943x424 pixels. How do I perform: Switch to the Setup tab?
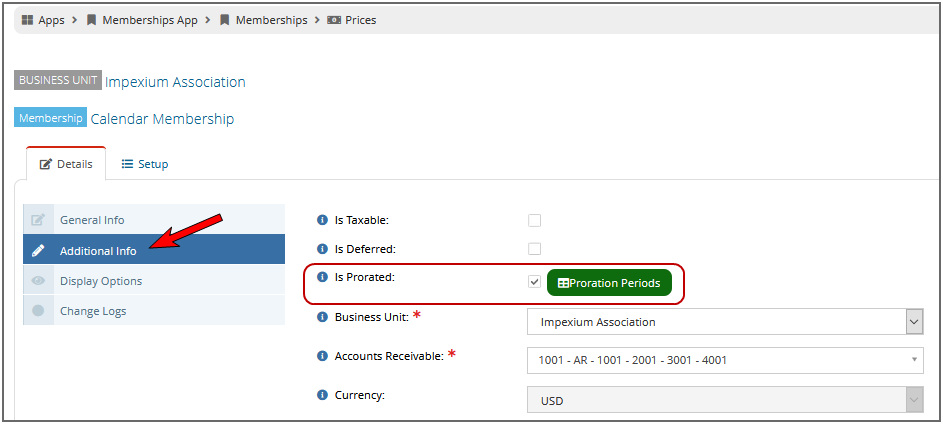click(145, 164)
